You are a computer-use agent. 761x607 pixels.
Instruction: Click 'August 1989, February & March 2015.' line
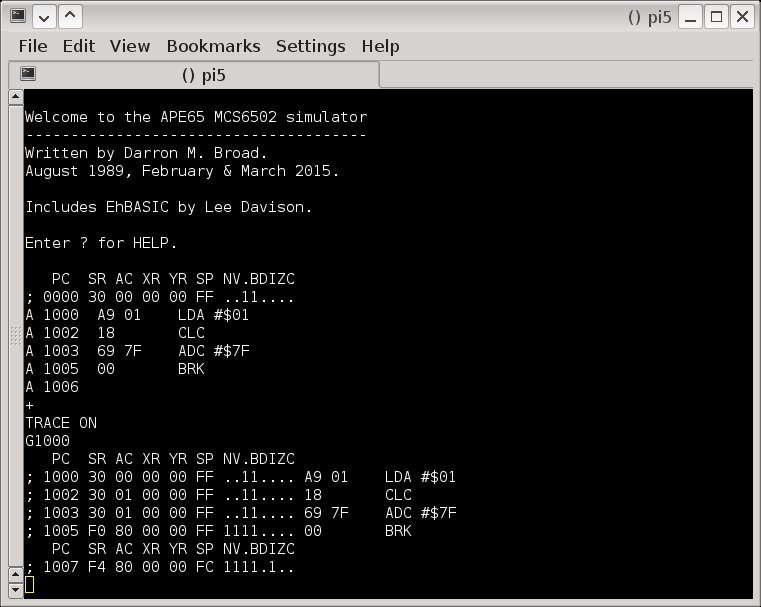pos(182,171)
